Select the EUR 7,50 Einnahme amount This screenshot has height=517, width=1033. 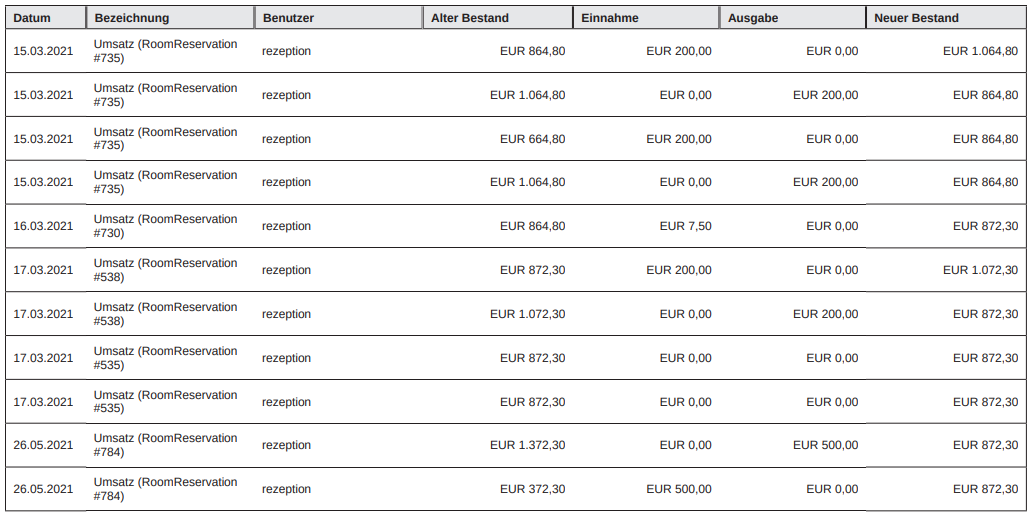coord(685,226)
